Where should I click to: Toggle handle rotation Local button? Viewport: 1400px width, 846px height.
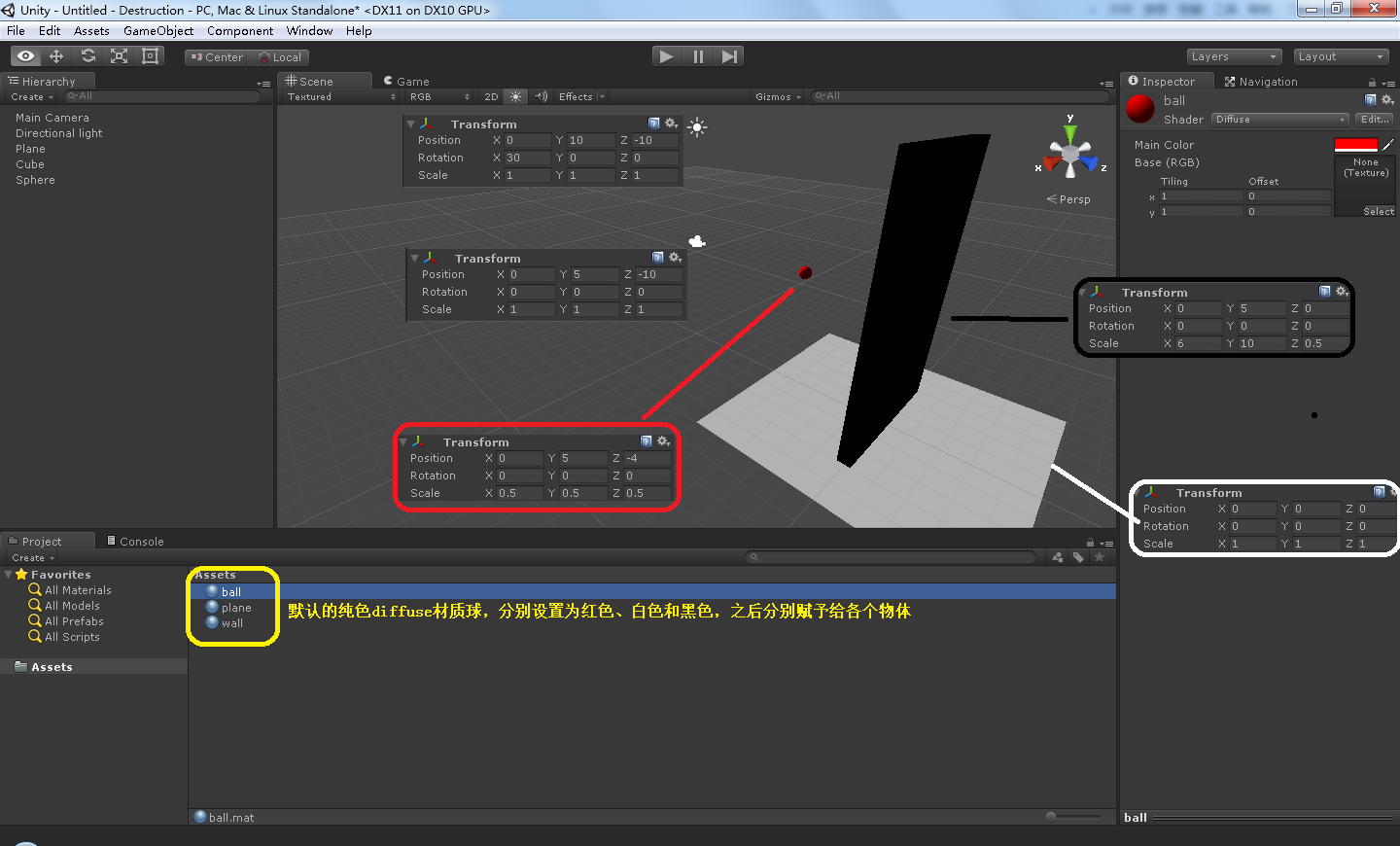click(279, 57)
